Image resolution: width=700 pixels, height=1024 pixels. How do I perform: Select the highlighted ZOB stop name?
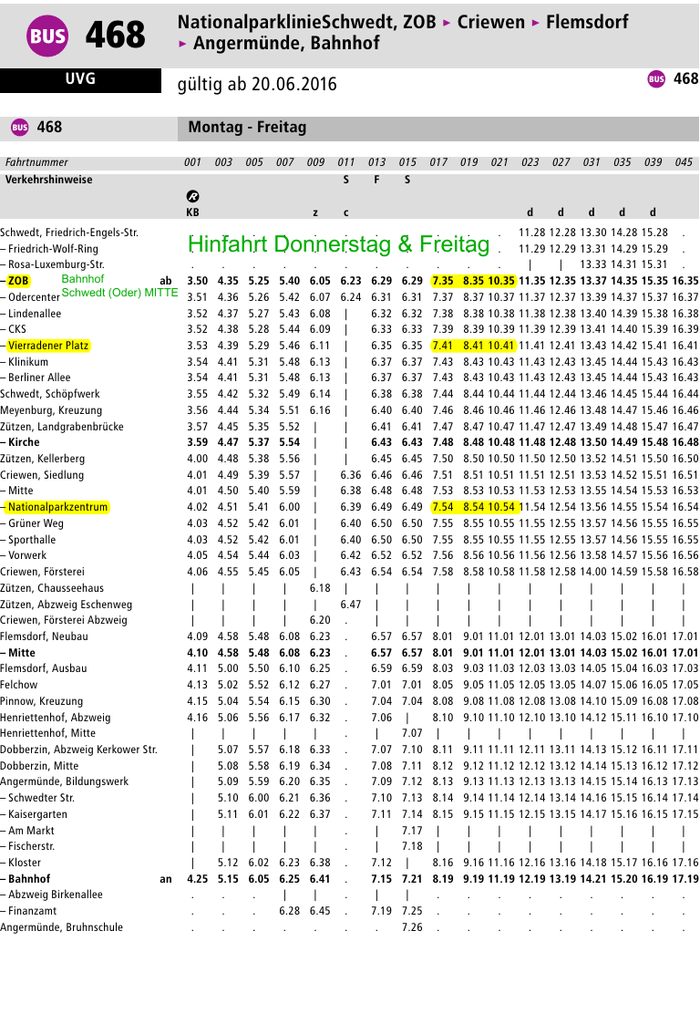coord(18,281)
